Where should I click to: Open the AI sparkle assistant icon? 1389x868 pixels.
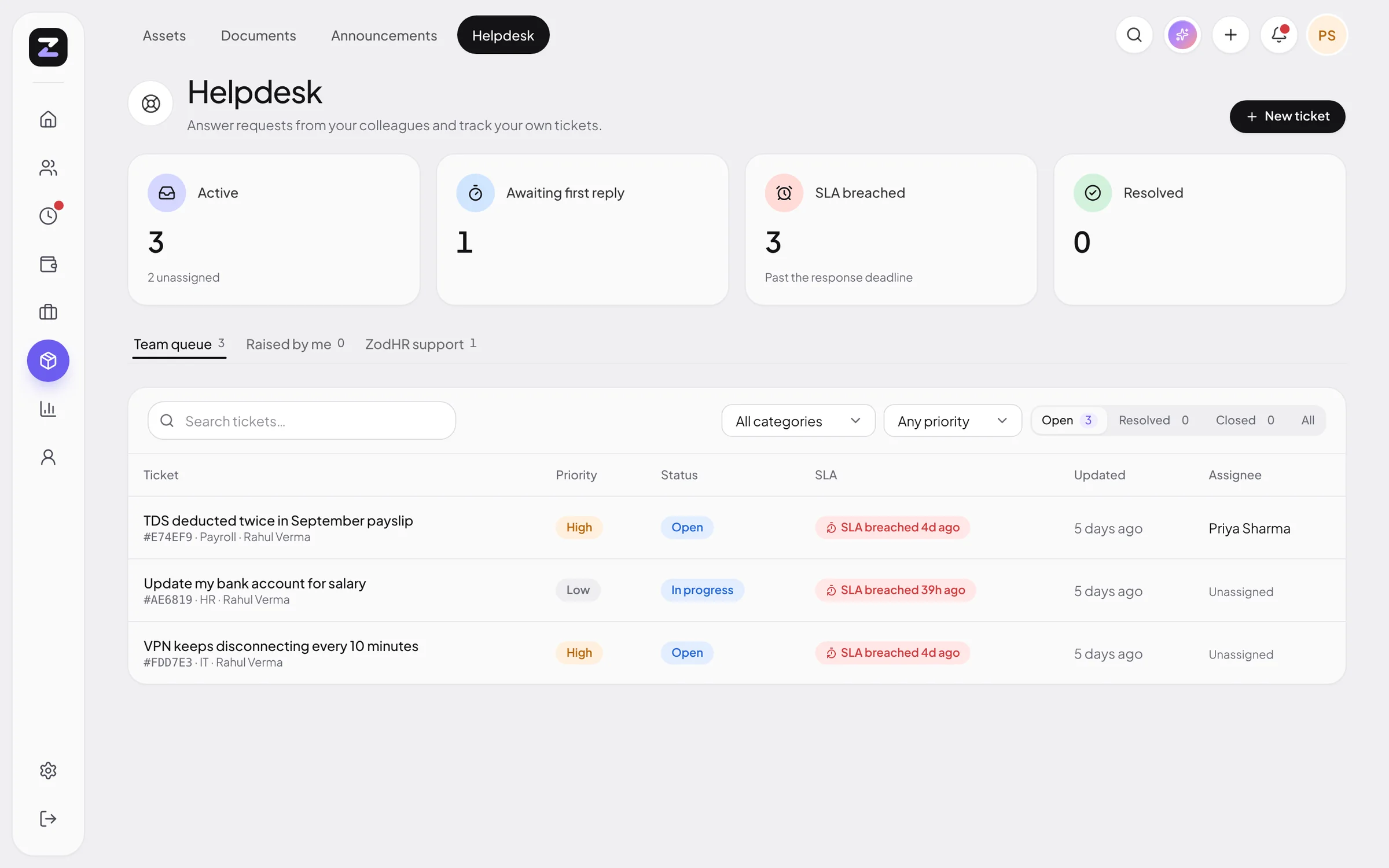[x=1182, y=35]
